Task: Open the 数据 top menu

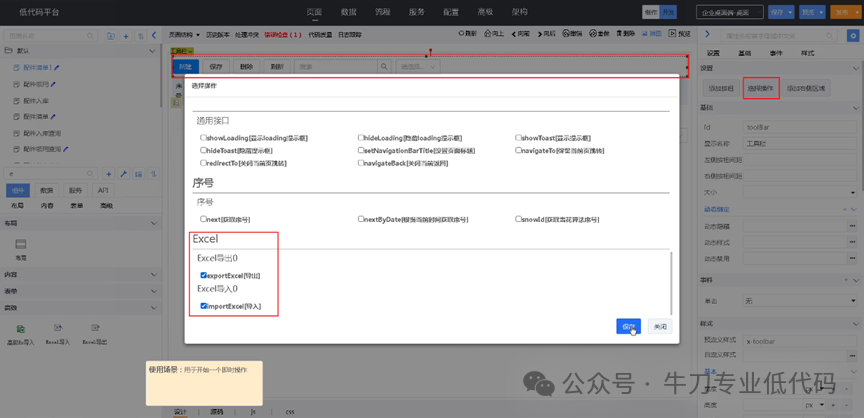Action: (x=348, y=12)
